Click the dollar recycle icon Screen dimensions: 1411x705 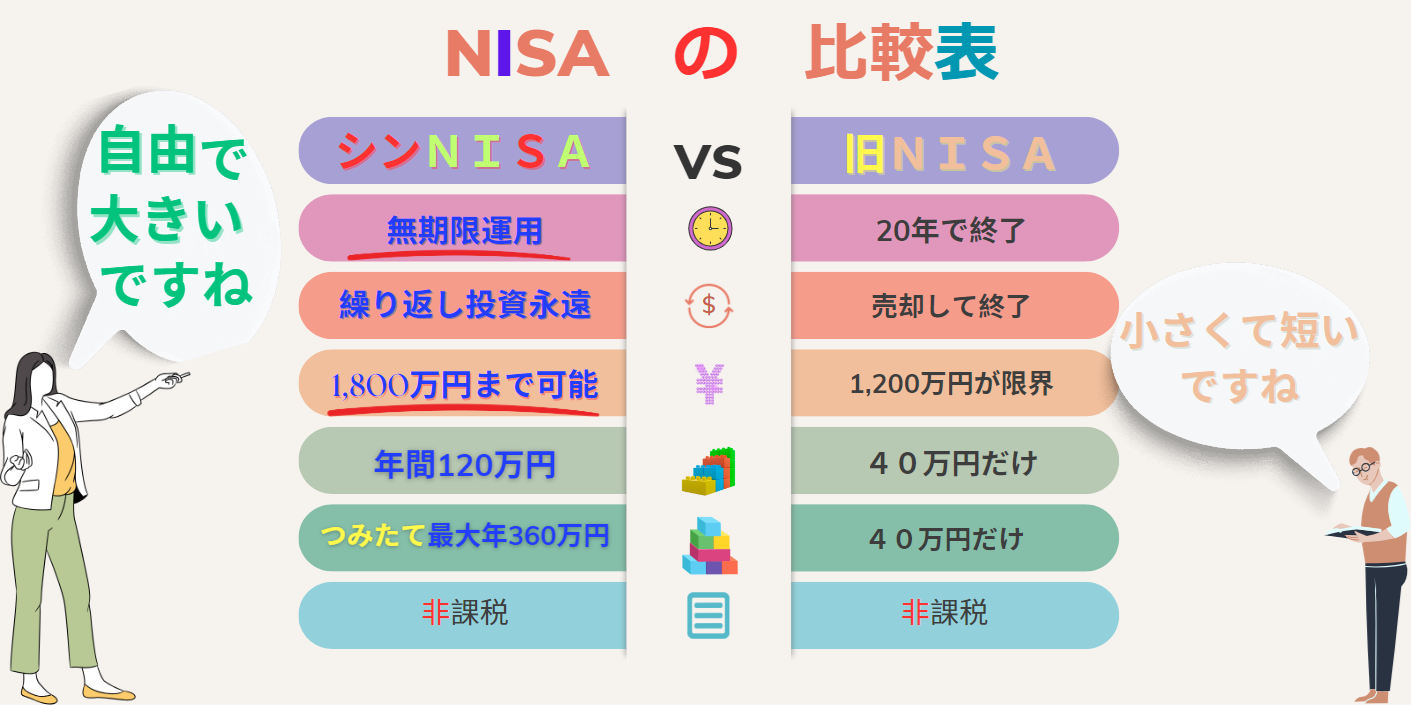pos(709,305)
